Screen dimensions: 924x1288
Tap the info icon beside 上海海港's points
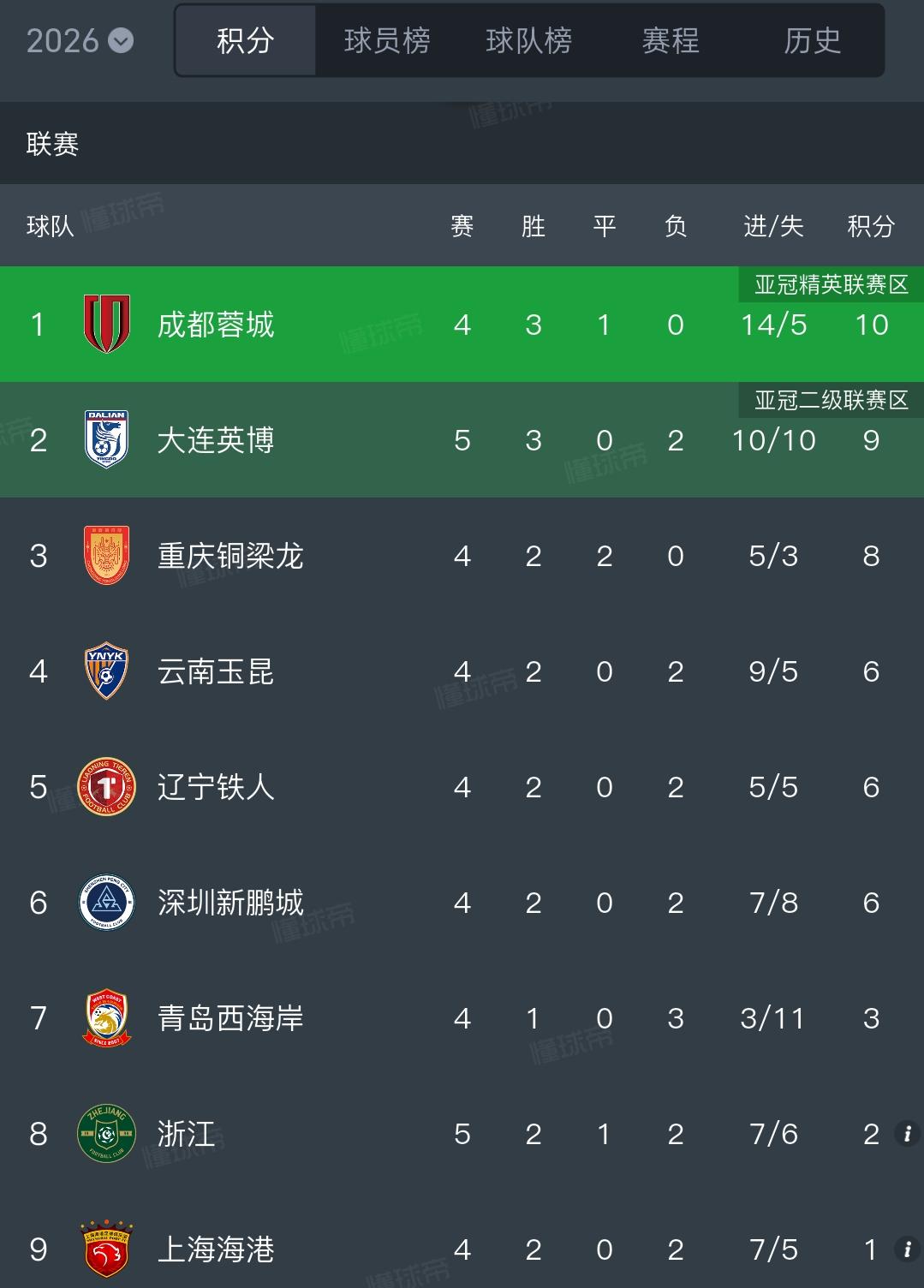(x=907, y=1249)
